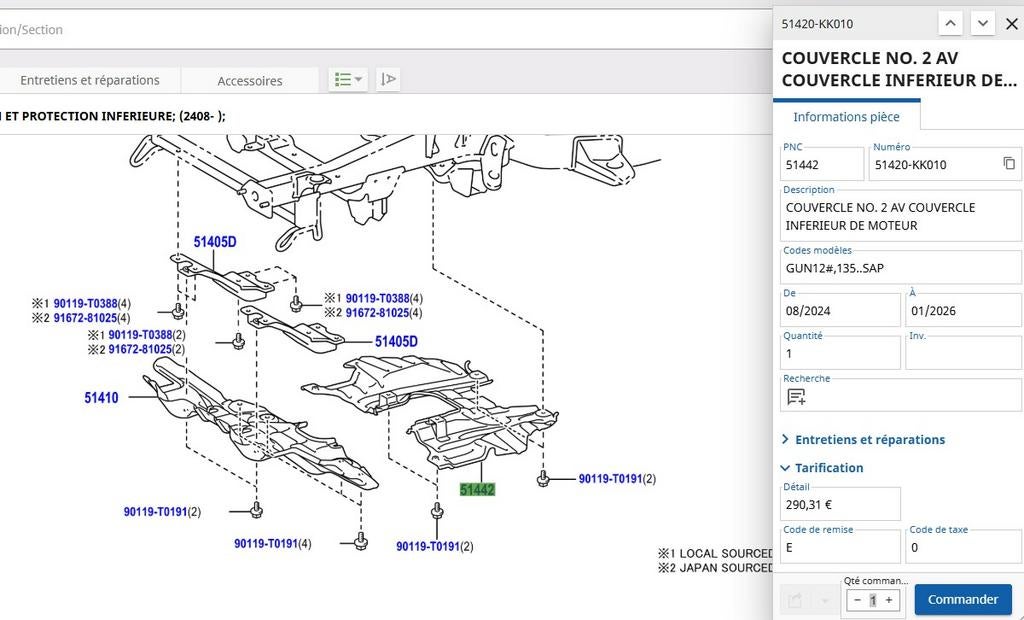Close the part details panel

pyautogui.click(x=1012, y=24)
